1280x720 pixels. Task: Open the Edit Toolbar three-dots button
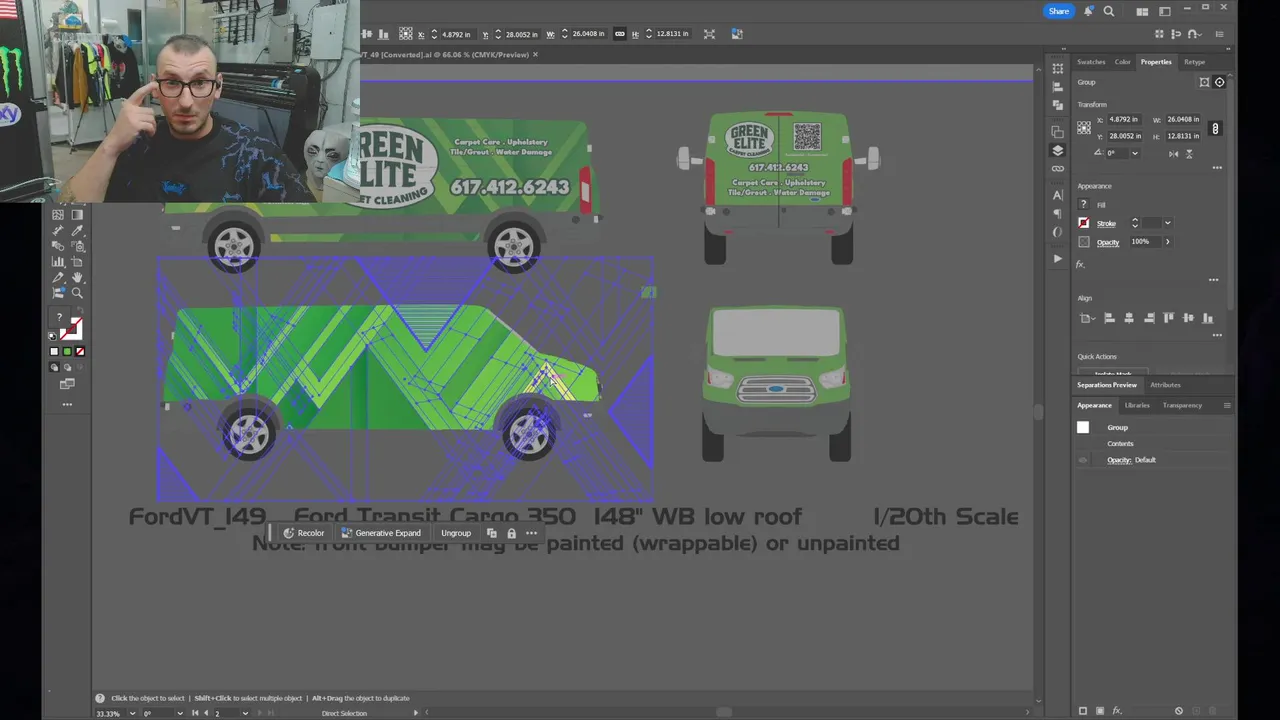(x=67, y=404)
